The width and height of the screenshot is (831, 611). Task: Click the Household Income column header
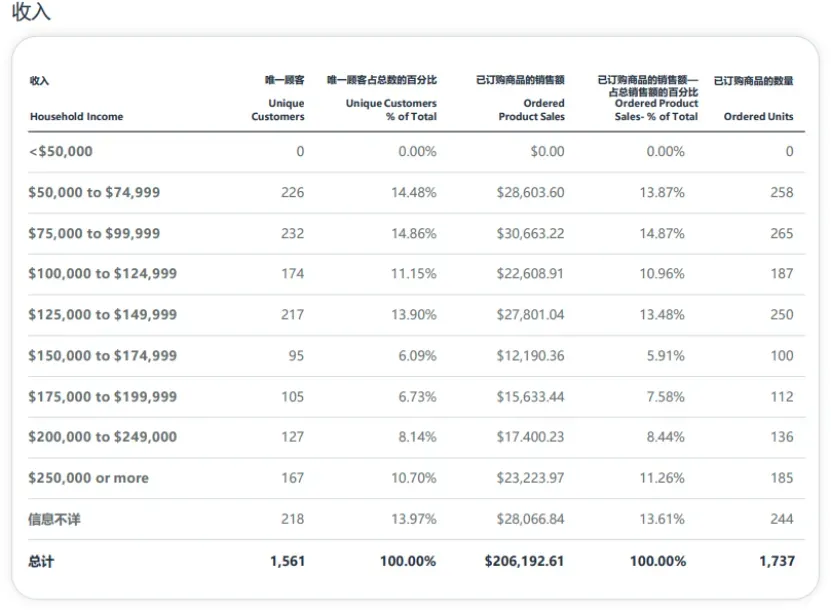[76, 117]
